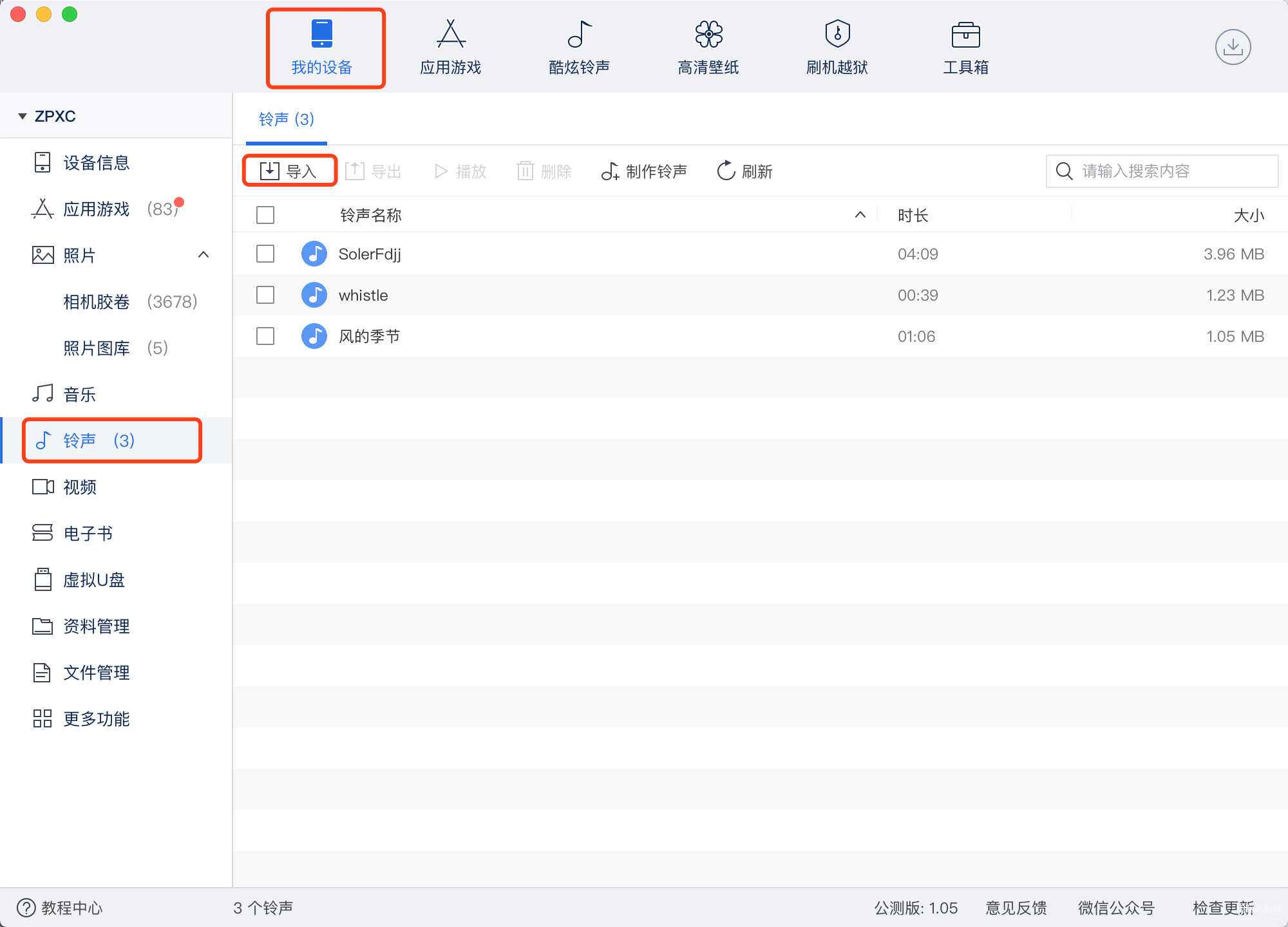Image resolution: width=1288 pixels, height=927 pixels.
Task: Select the 铃声 (3) content tab
Action: (287, 120)
